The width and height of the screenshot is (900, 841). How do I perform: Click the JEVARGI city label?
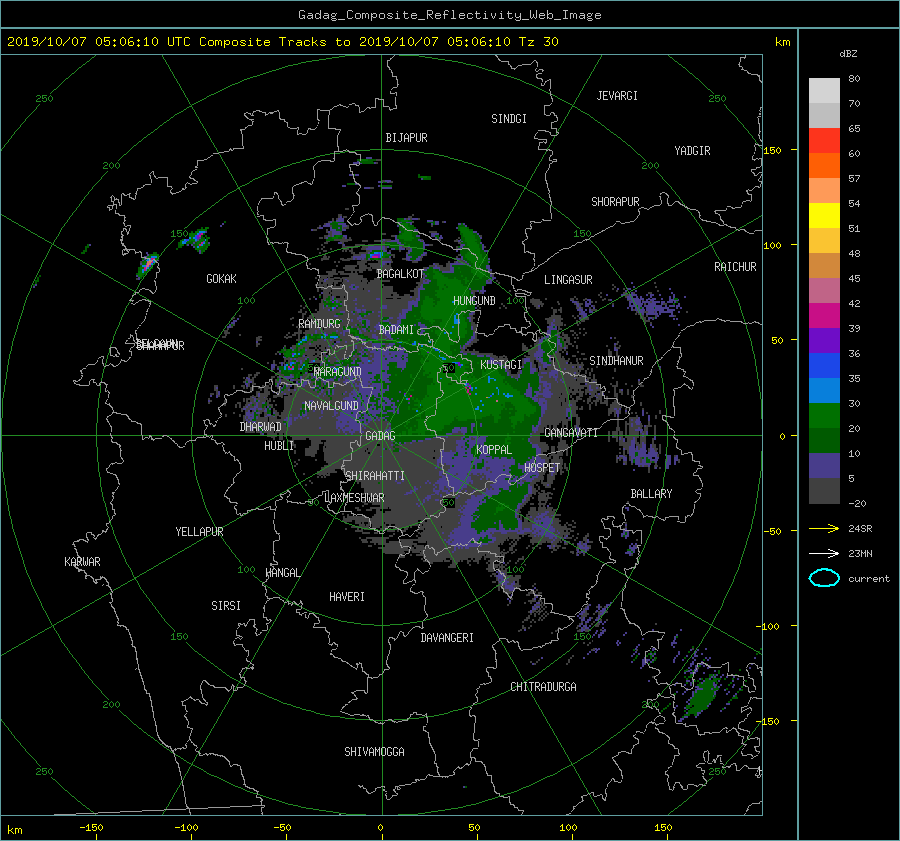617,96
